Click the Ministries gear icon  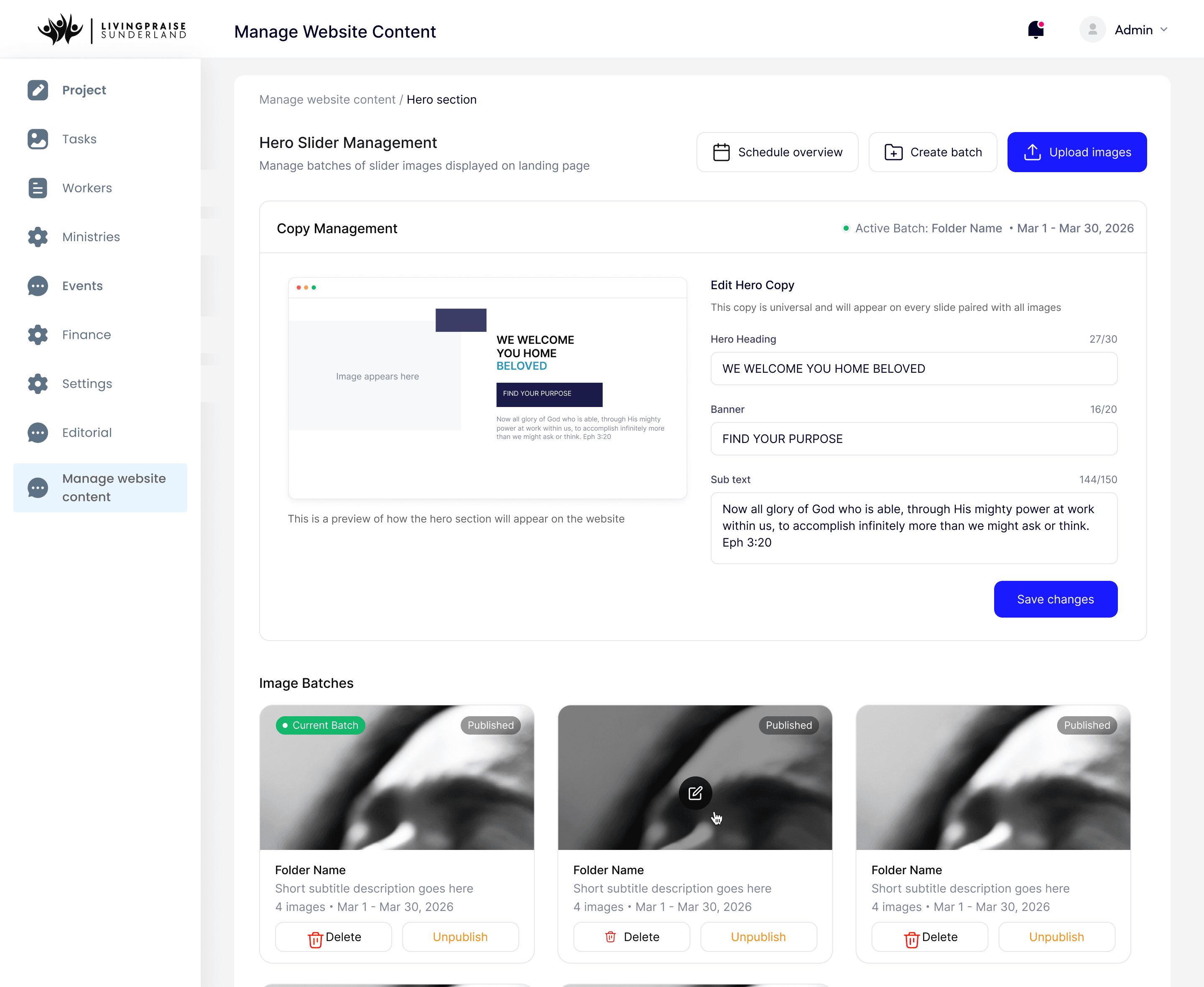click(x=38, y=237)
